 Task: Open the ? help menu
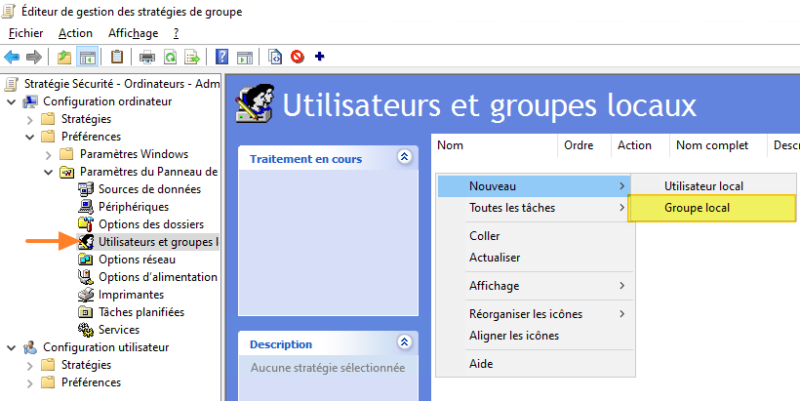pos(176,33)
